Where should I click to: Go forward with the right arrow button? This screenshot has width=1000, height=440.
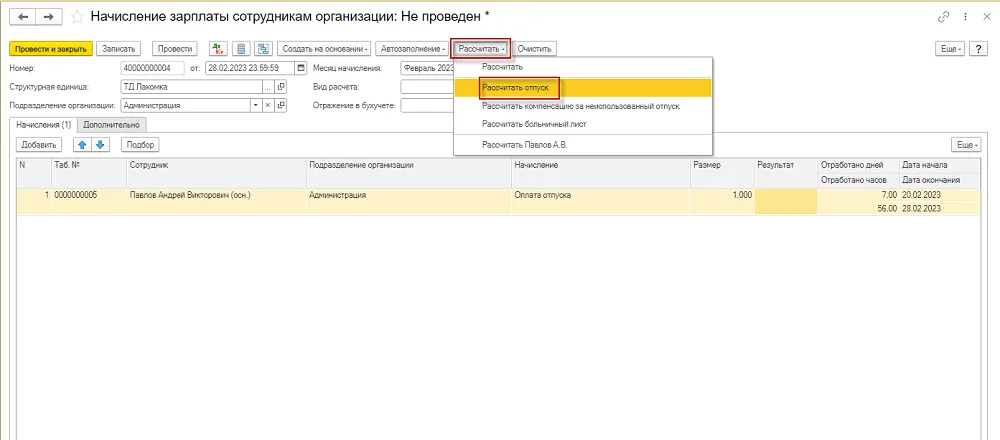point(48,17)
